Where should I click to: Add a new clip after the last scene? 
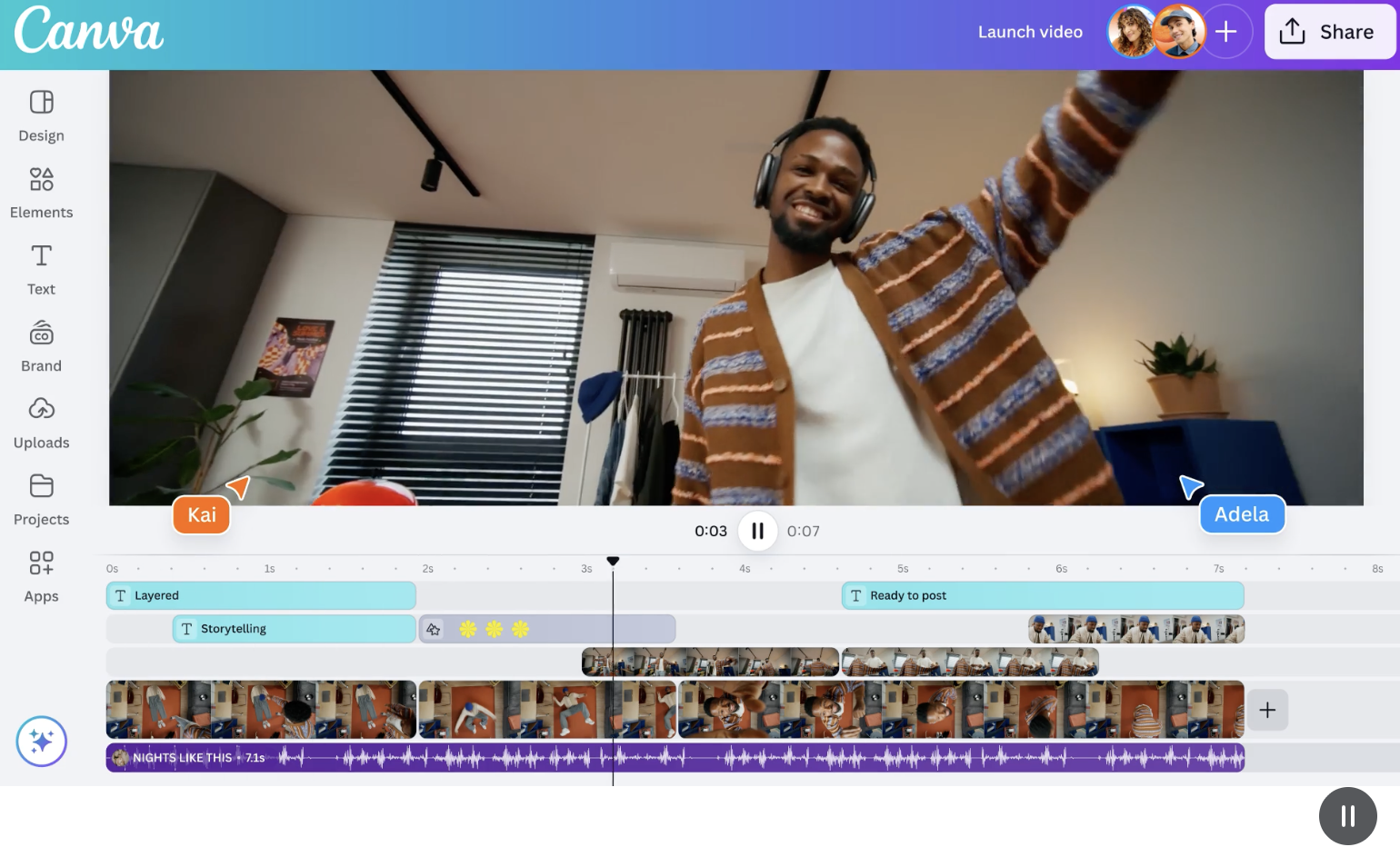tap(1267, 710)
